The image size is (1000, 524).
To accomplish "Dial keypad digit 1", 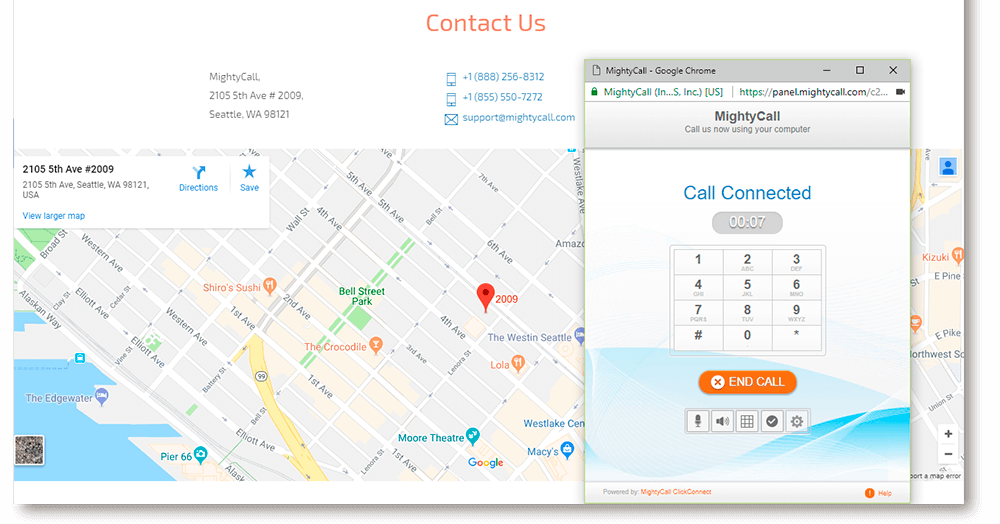I will [x=698, y=261].
